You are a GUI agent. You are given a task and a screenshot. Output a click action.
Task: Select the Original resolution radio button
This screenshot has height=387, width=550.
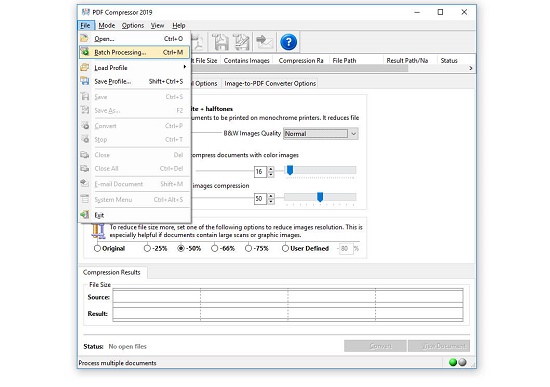click(97, 248)
